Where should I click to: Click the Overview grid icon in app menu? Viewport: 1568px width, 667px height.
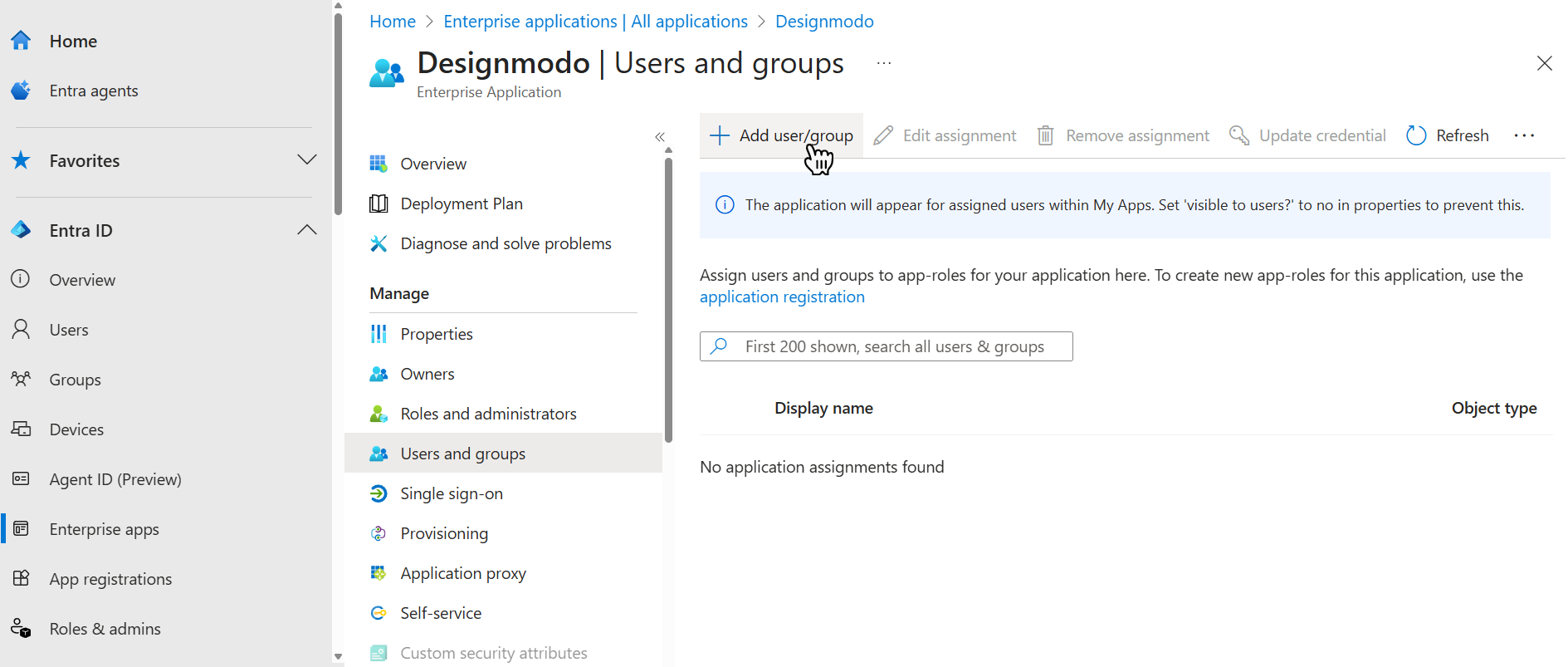coord(379,164)
